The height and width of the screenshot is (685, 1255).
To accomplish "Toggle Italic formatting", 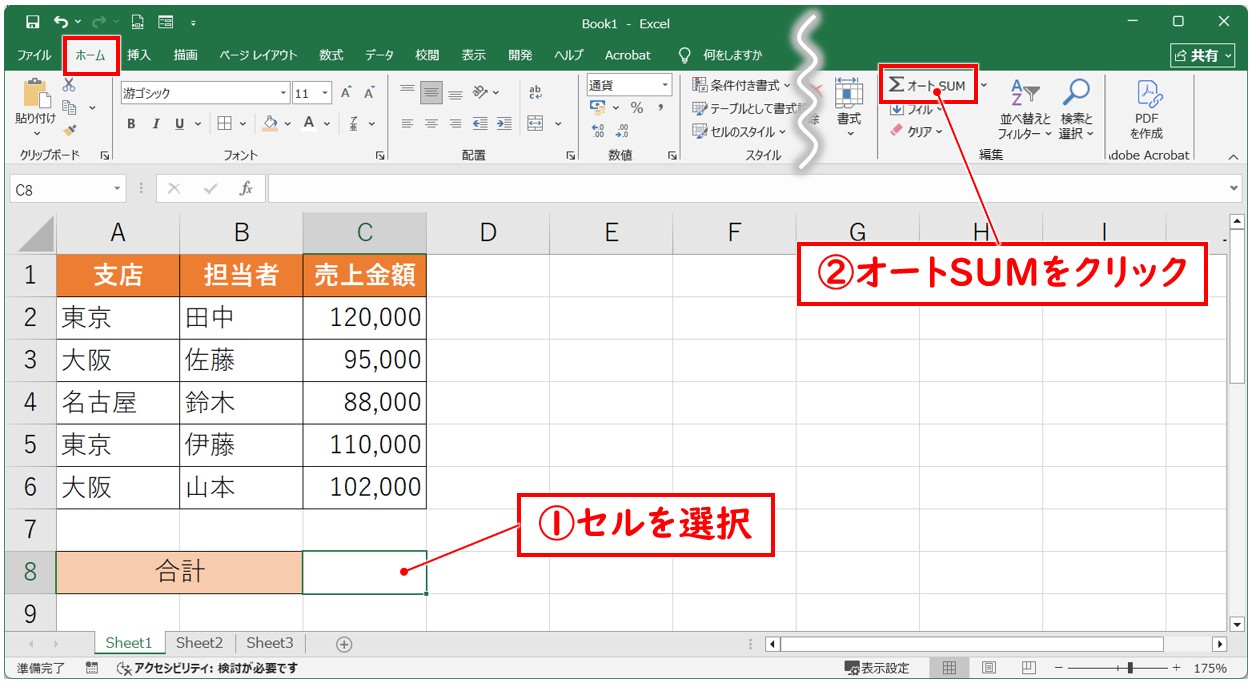I will [x=155, y=124].
